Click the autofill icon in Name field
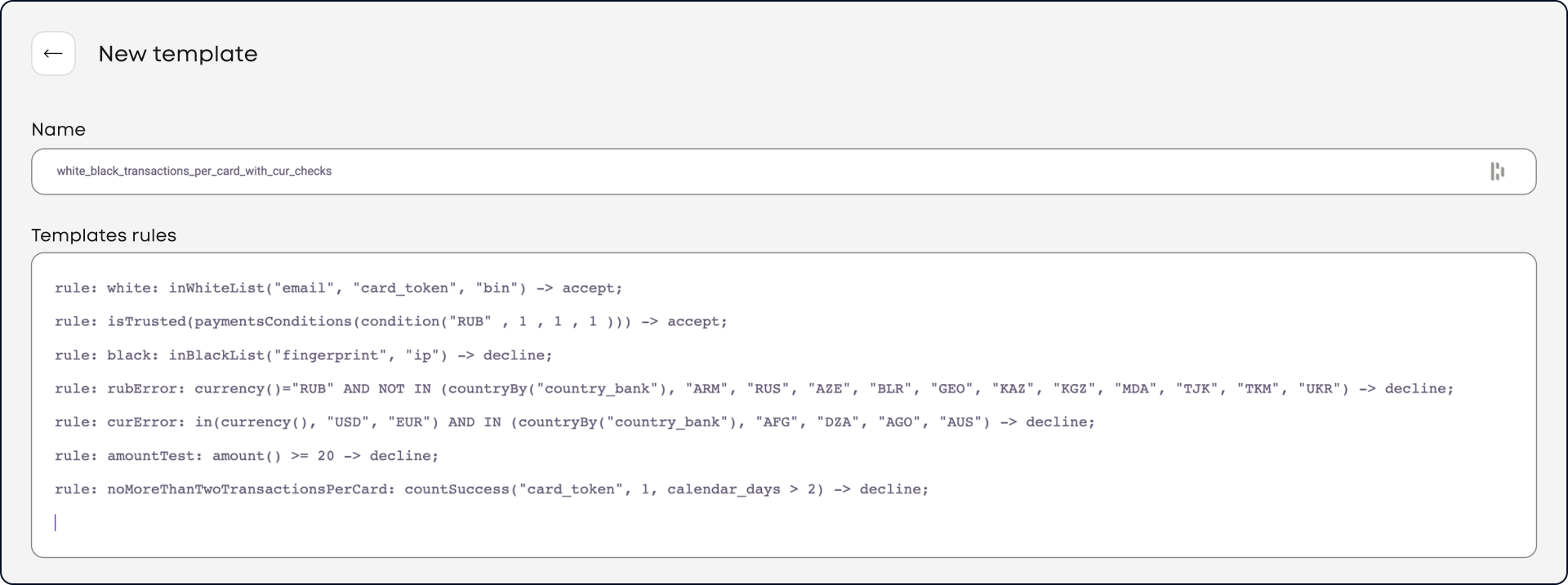1568x585 pixels. coord(1497,172)
